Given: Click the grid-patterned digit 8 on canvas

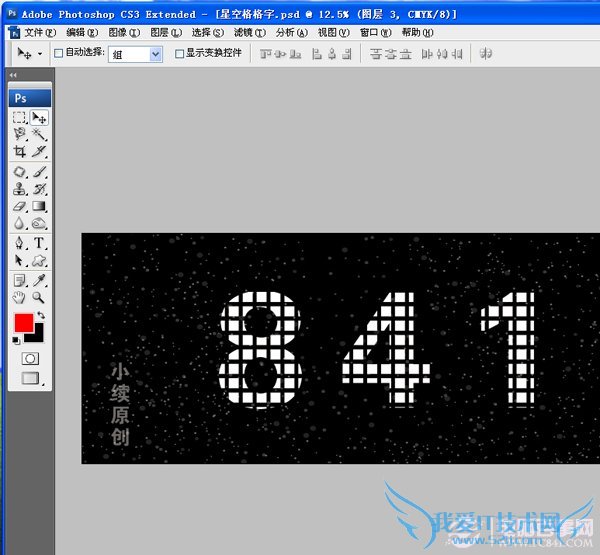Looking at the screenshot, I should [261, 349].
